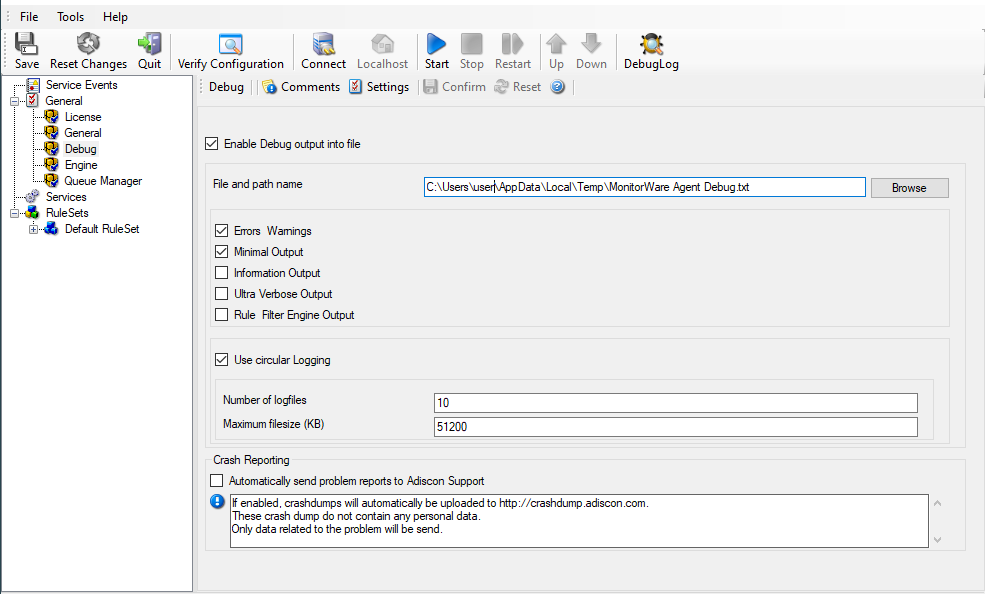Image resolution: width=985 pixels, height=594 pixels.
Task: Click the Save toolbar icon
Action: (27, 45)
